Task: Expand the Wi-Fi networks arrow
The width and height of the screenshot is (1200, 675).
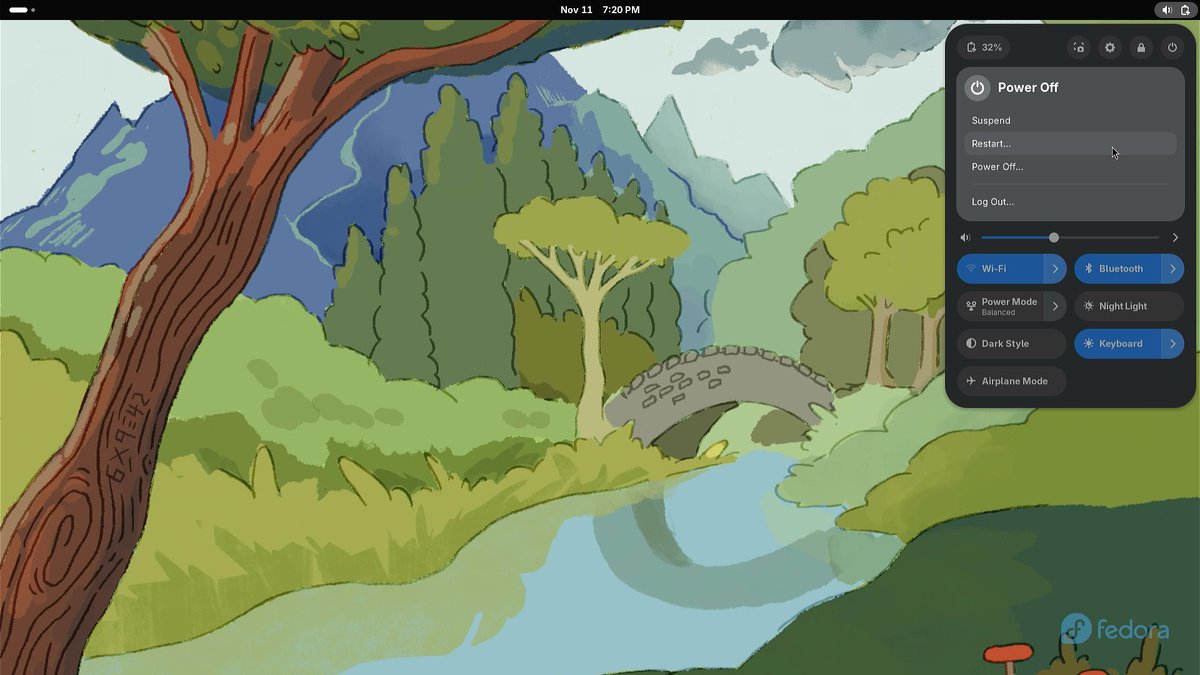Action: [x=1055, y=269]
